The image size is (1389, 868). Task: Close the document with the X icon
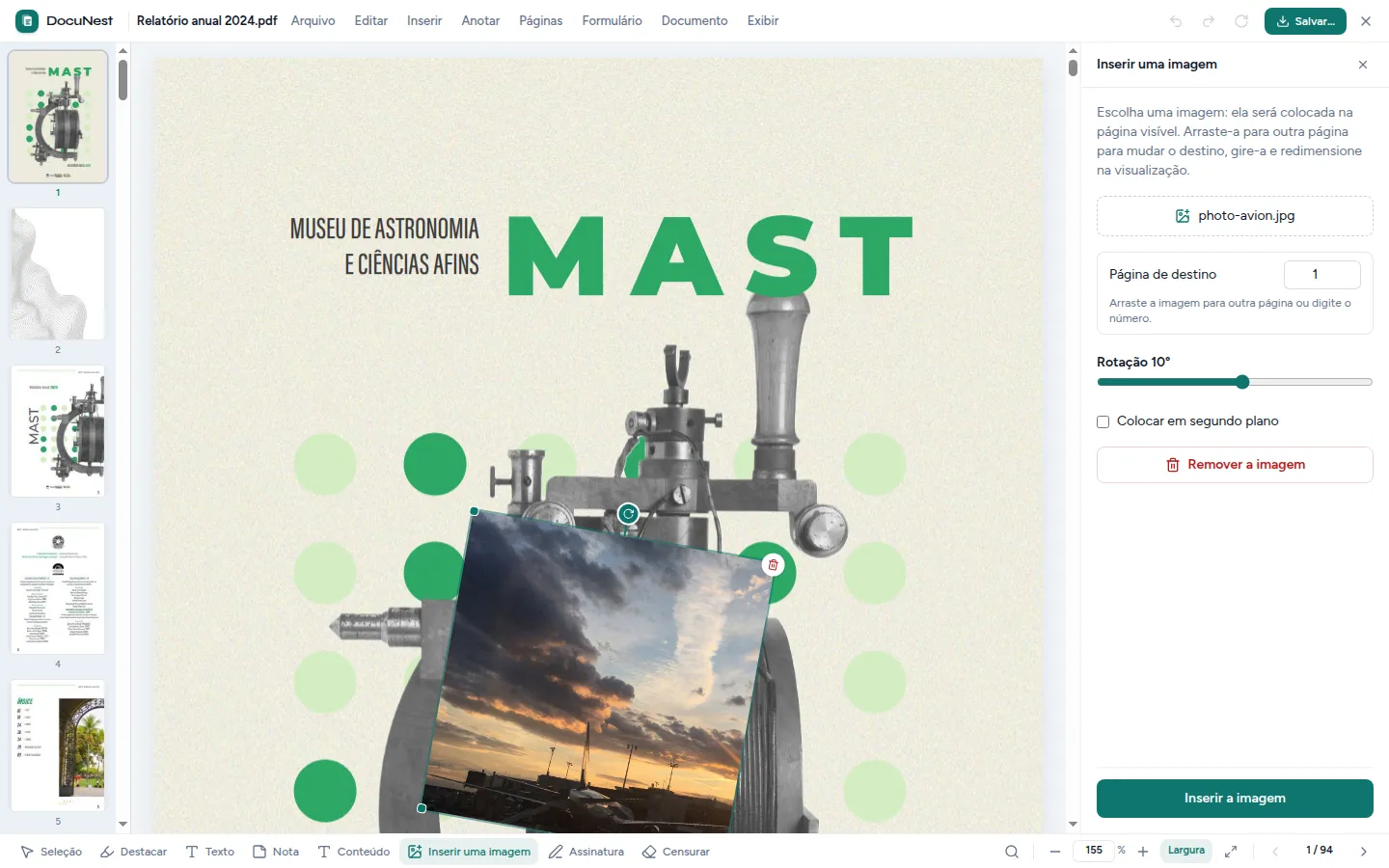coord(1366,21)
